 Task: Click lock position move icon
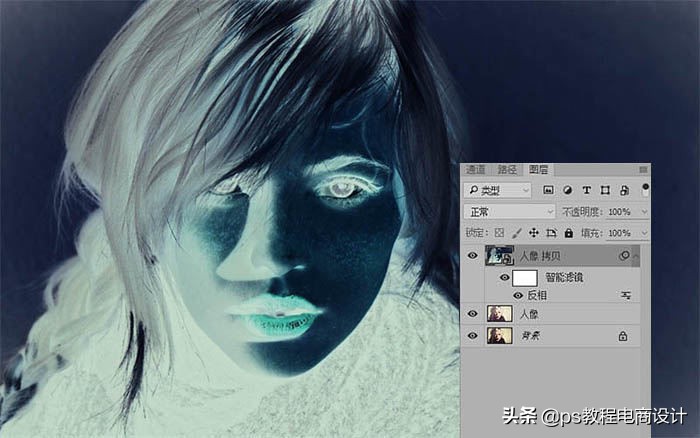535,233
